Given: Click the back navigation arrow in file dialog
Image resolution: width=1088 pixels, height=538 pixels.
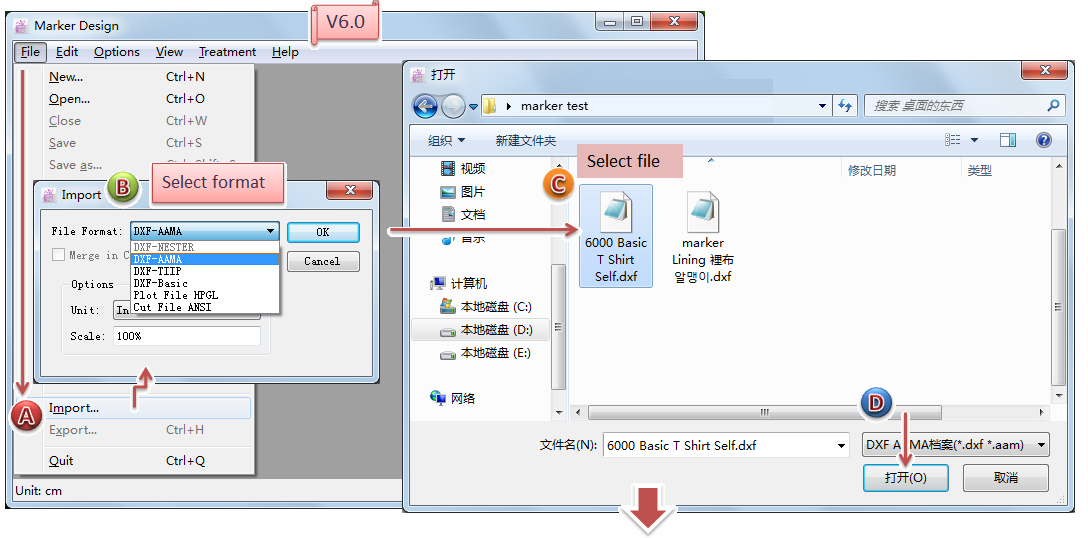Looking at the screenshot, I should click(x=425, y=106).
